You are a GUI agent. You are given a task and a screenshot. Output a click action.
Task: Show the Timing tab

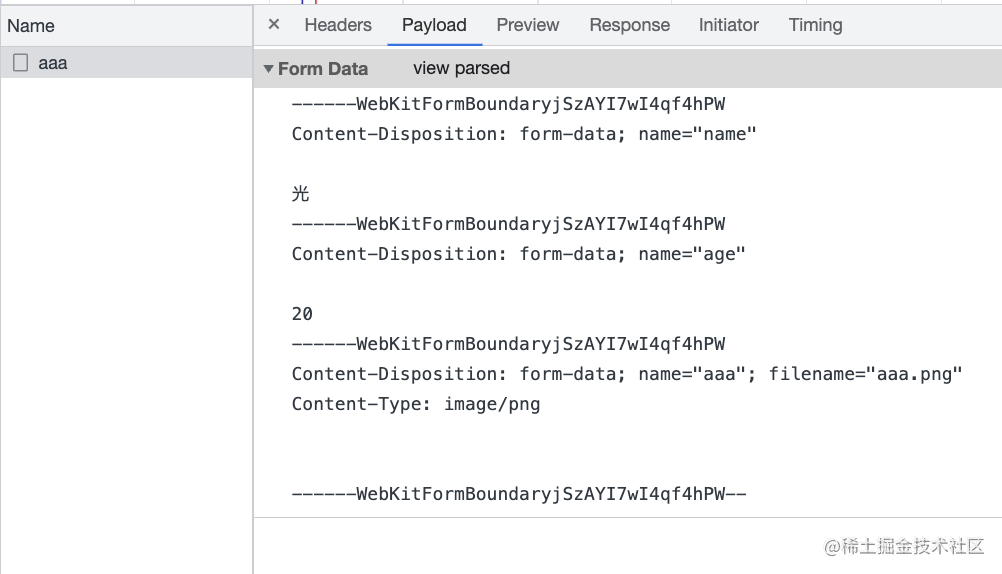click(x=815, y=25)
